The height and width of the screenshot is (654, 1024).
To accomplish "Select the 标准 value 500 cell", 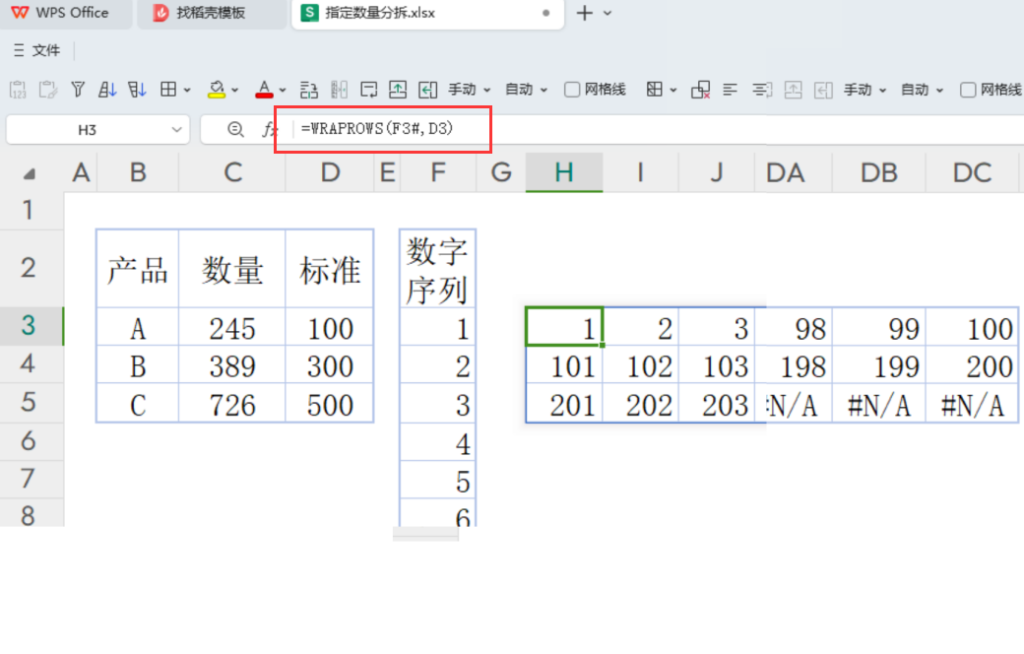I will coord(330,404).
